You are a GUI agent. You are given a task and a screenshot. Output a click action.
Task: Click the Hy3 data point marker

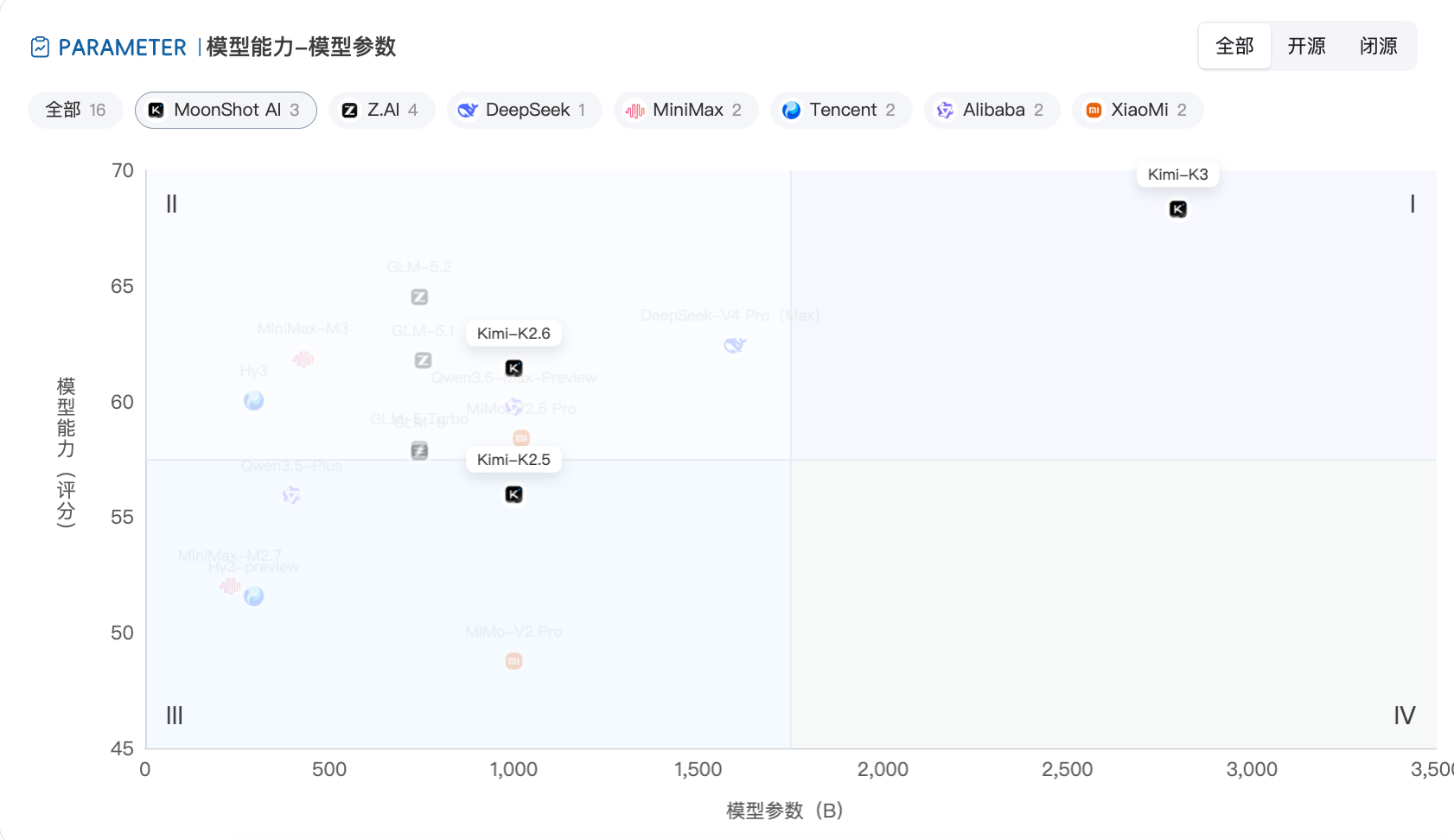point(253,401)
